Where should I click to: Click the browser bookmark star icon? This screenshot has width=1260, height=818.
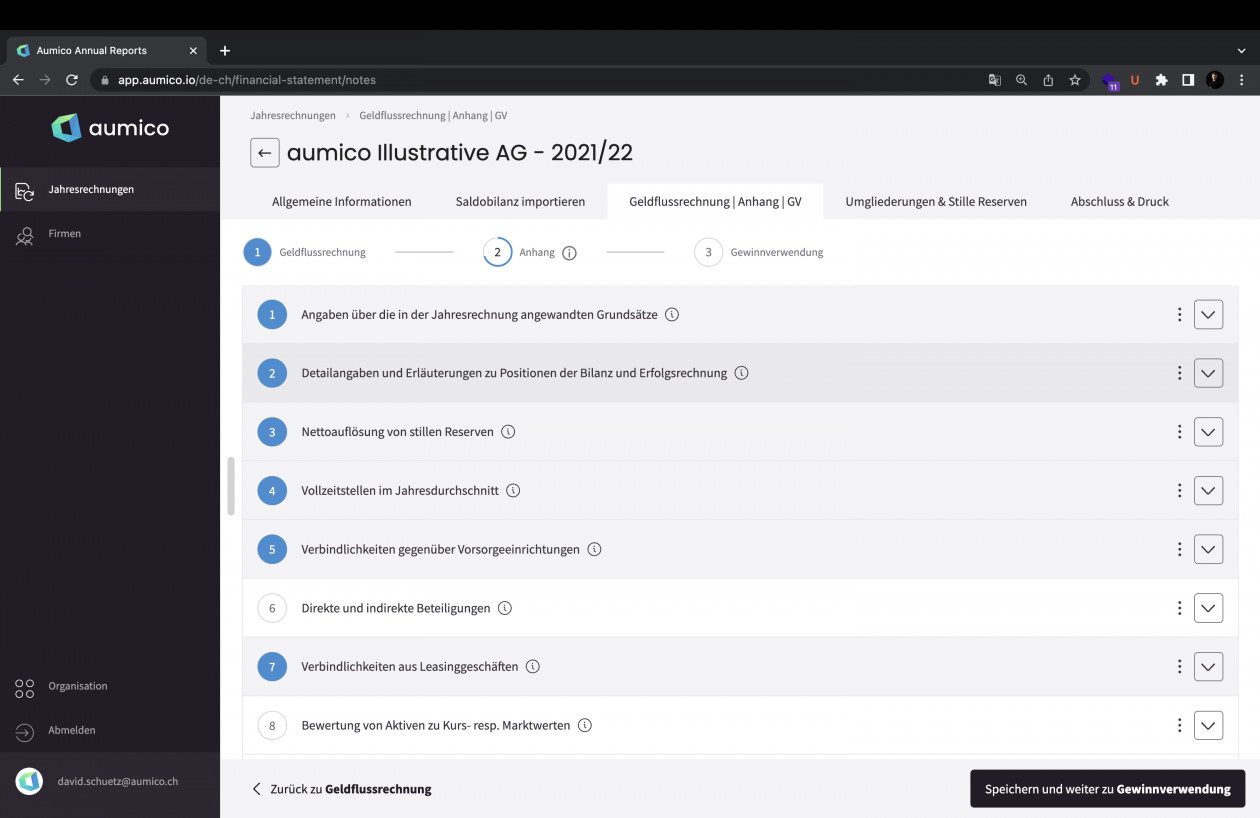pyautogui.click(x=1075, y=80)
